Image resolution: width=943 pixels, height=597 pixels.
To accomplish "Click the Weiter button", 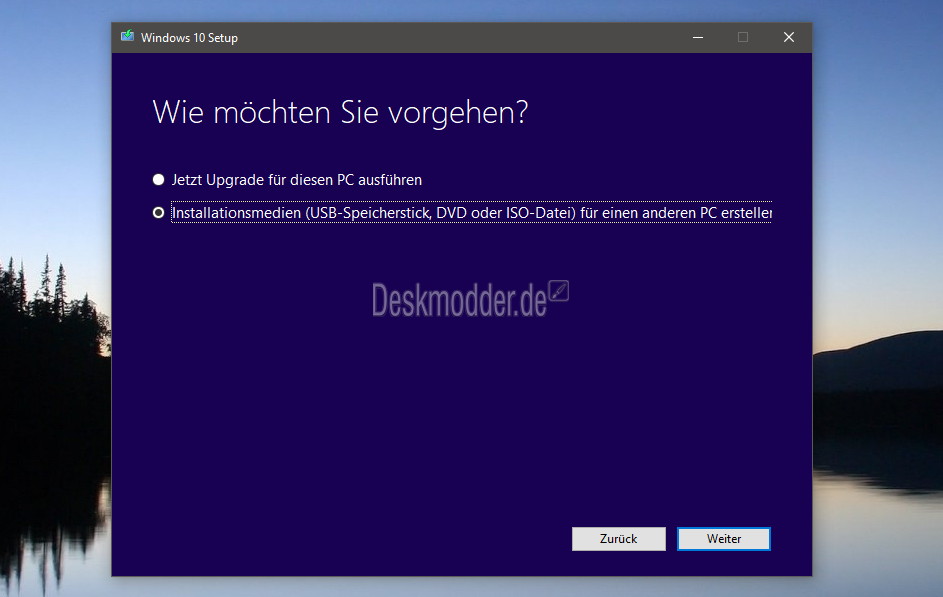I will (723, 539).
